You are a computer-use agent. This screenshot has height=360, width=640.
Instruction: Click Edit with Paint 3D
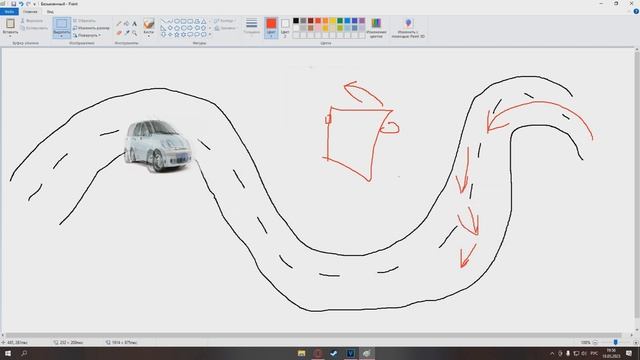coord(408,27)
